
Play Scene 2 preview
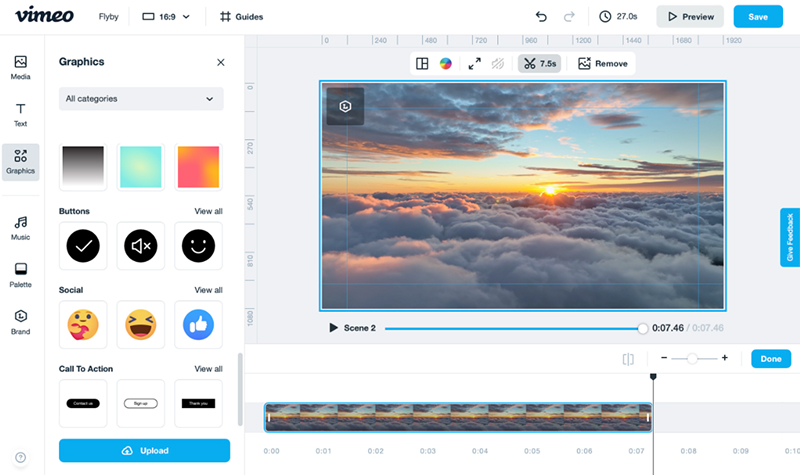pos(334,328)
